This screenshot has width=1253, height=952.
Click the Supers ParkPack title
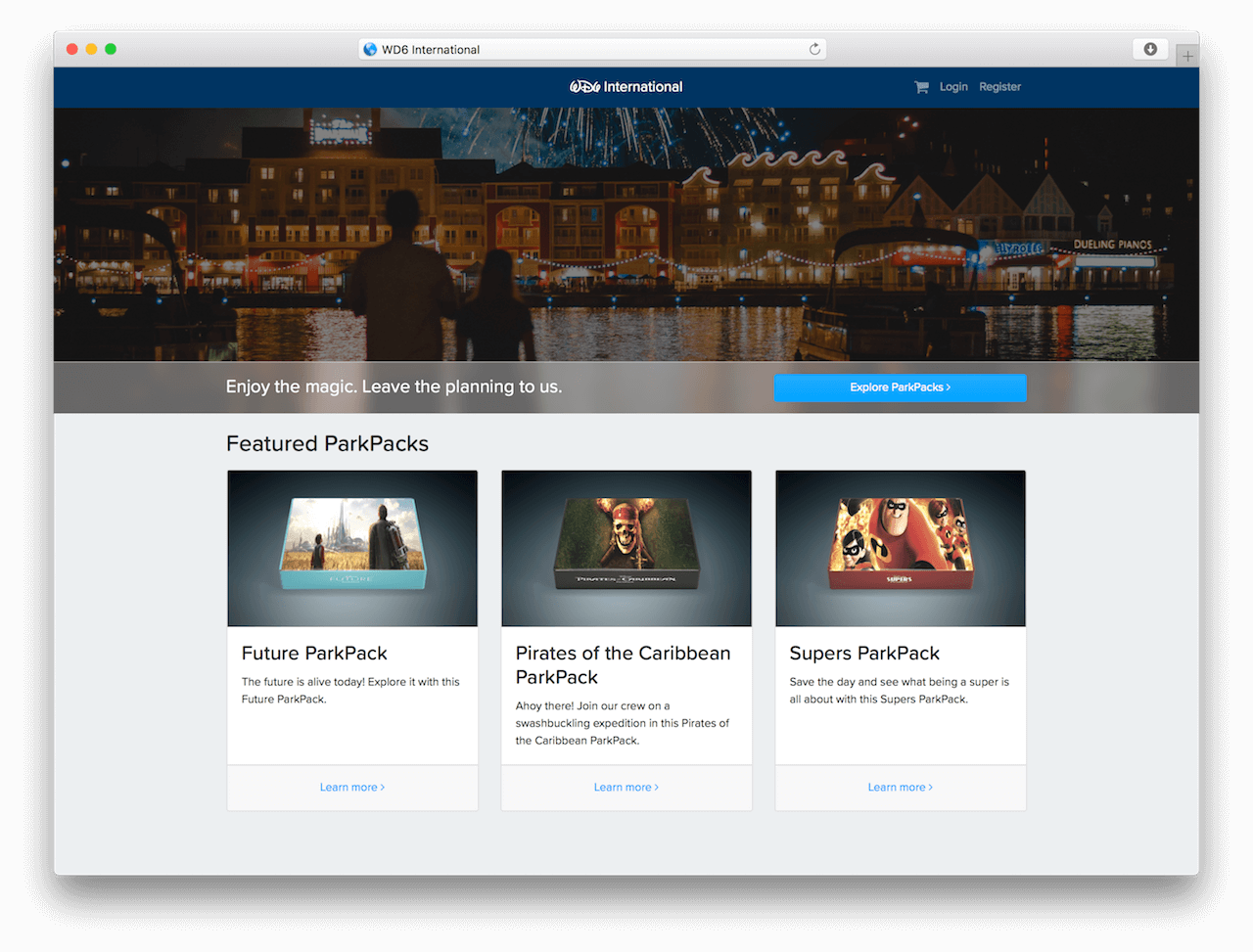[x=864, y=654]
